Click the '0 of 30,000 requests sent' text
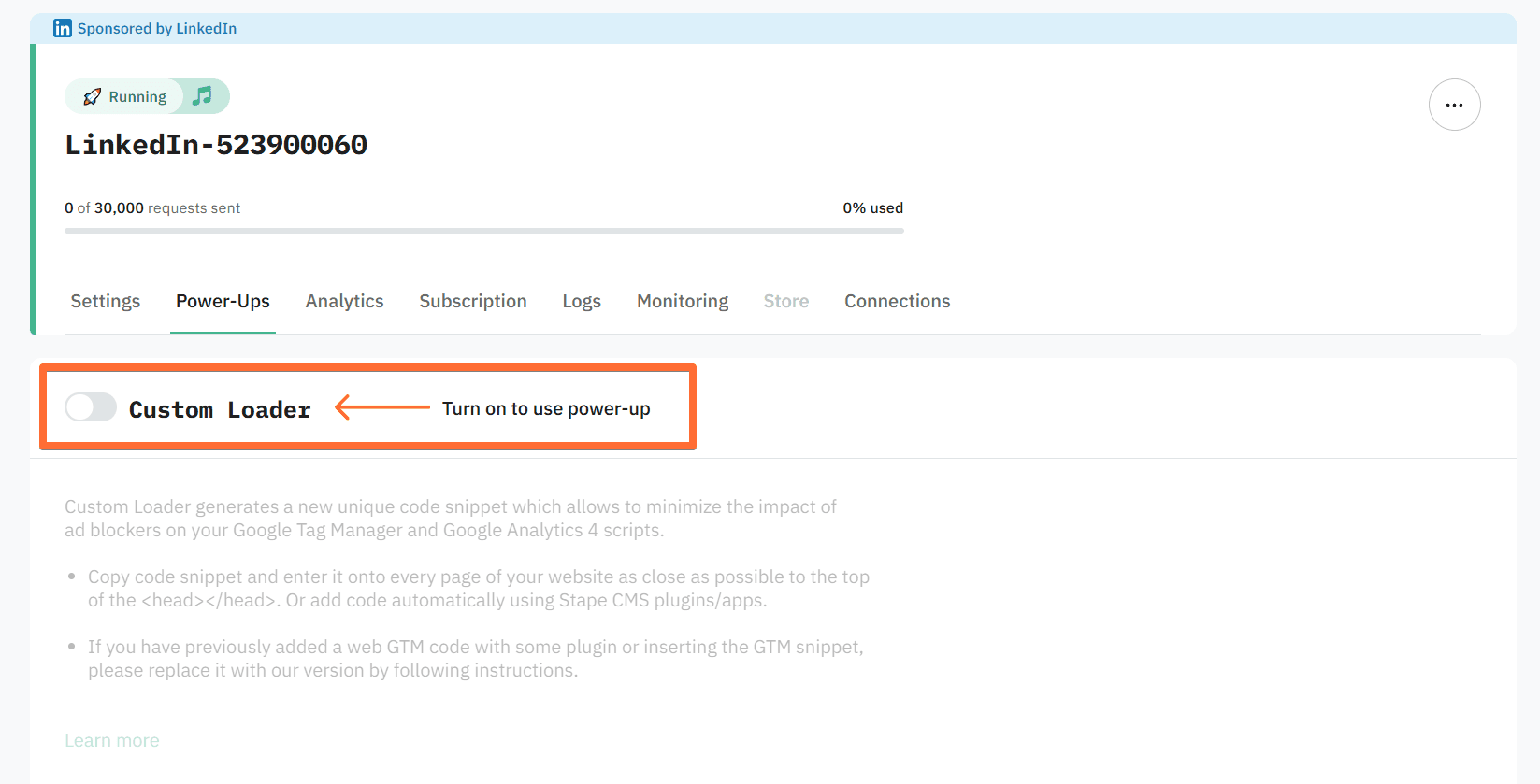The image size is (1540, 784). coord(152,207)
